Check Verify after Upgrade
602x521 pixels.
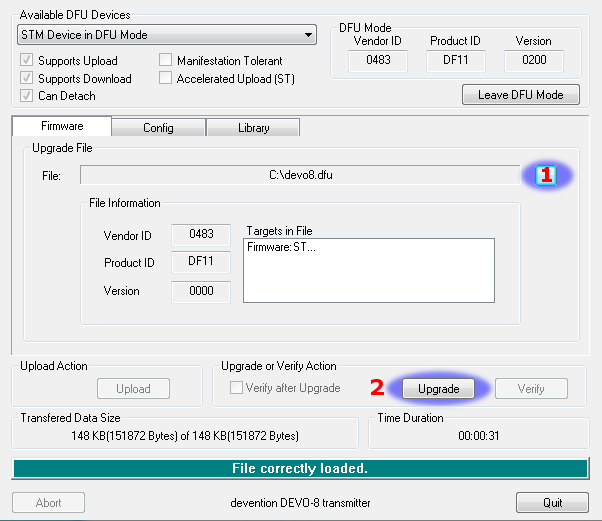tap(236, 388)
